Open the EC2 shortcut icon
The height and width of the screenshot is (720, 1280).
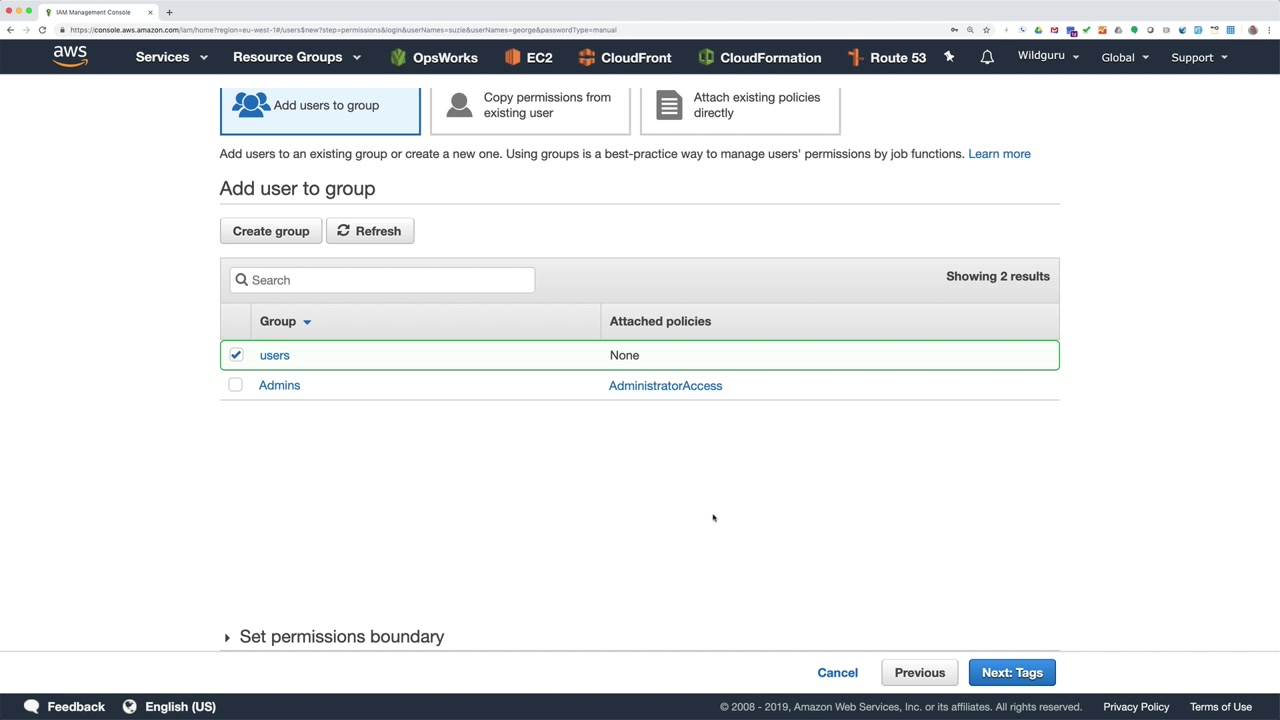pos(513,57)
